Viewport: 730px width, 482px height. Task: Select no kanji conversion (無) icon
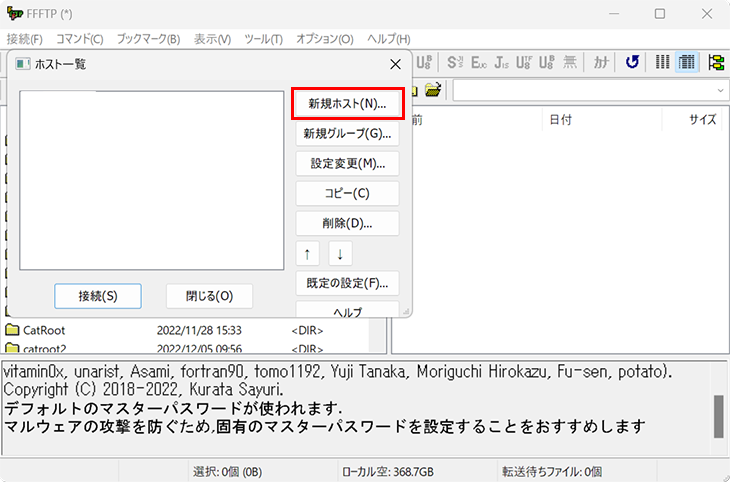[570, 62]
